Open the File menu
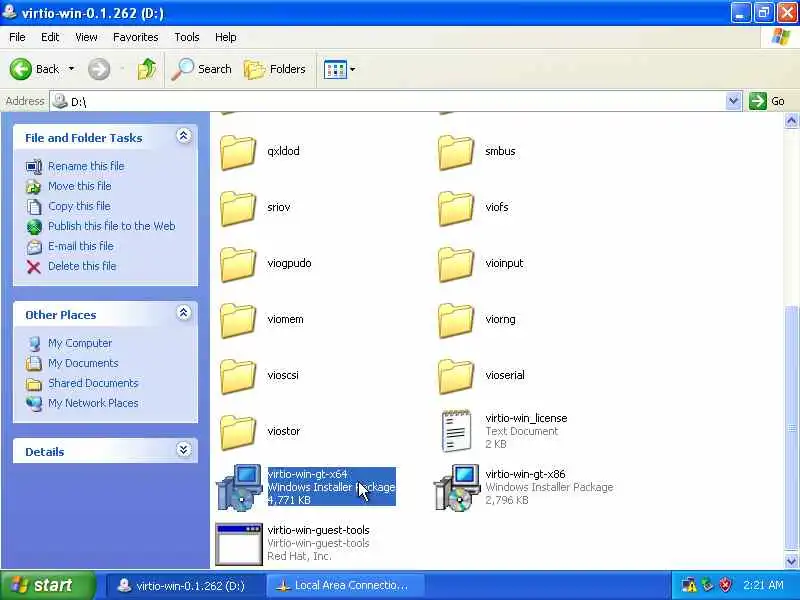This screenshot has height=600, width=800. [x=17, y=37]
